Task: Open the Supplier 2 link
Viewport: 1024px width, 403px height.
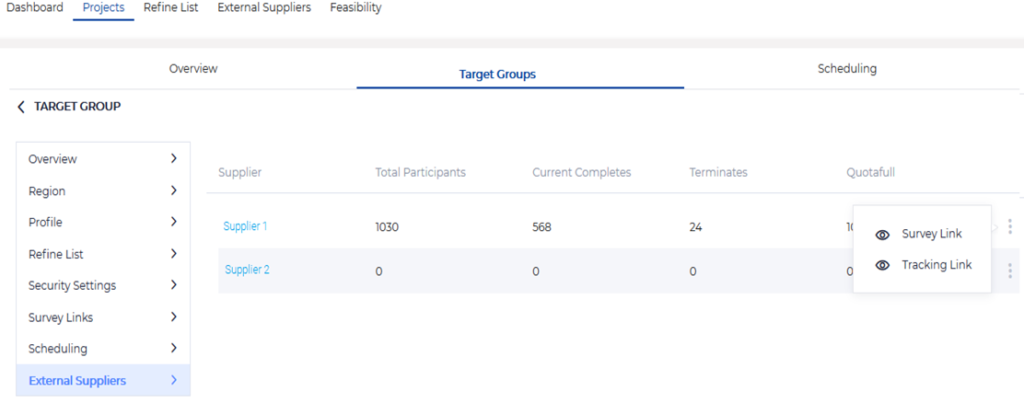Action: point(247,270)
